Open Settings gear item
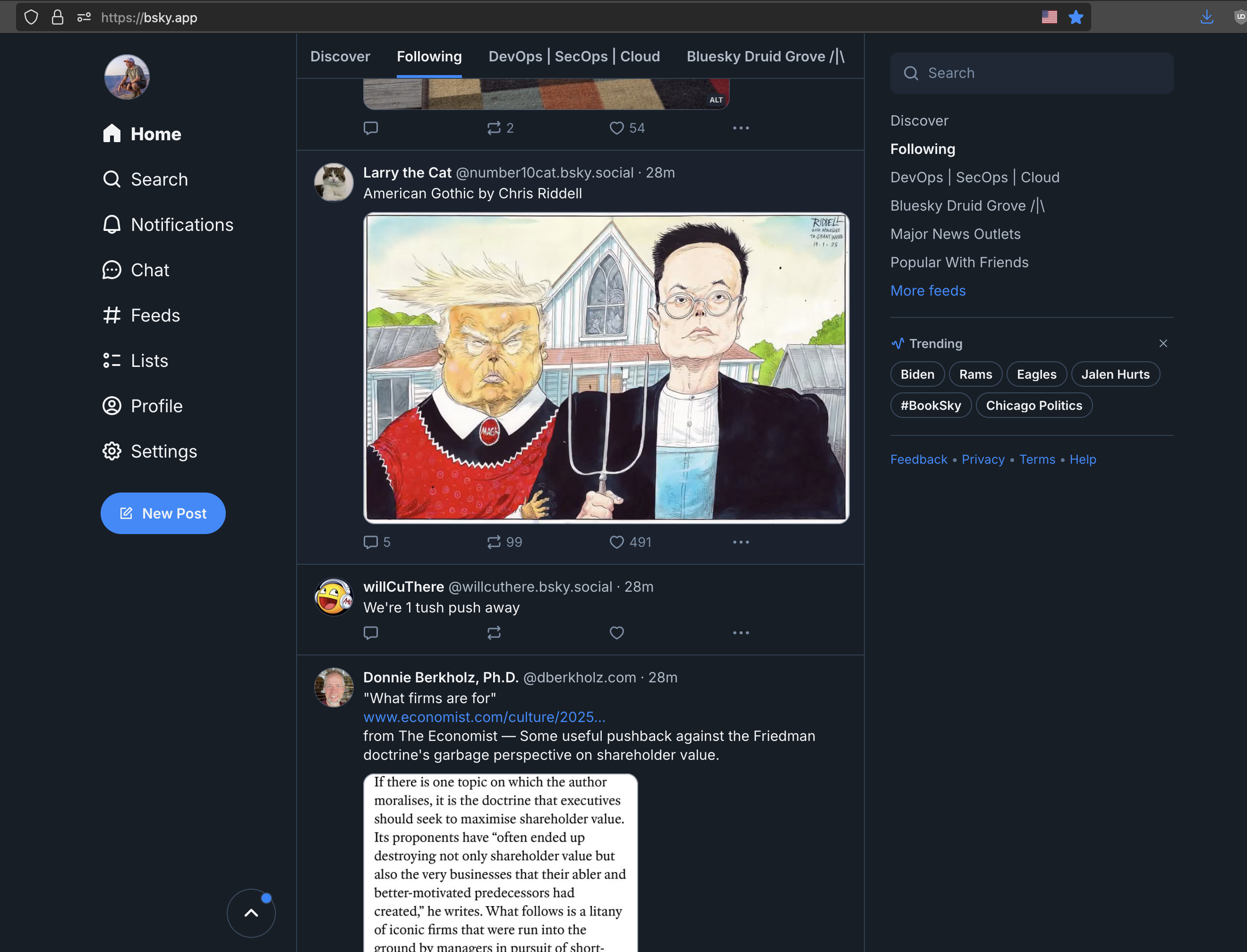The height and width of the screenshot is (952, 1247). [150, 451]
